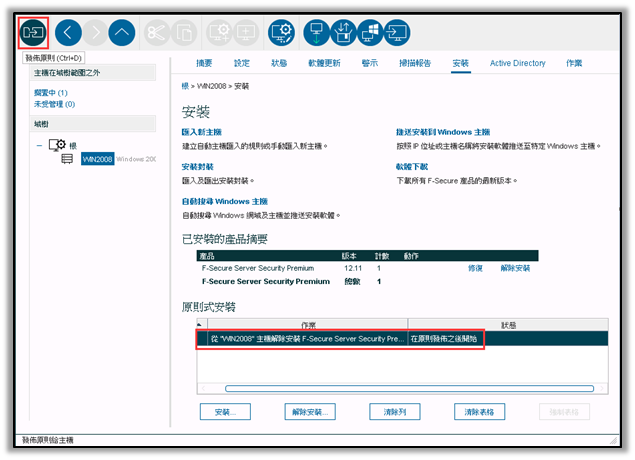635x460 pixels.
Task: Click the copy pages icon
Action: coord(184,32)
